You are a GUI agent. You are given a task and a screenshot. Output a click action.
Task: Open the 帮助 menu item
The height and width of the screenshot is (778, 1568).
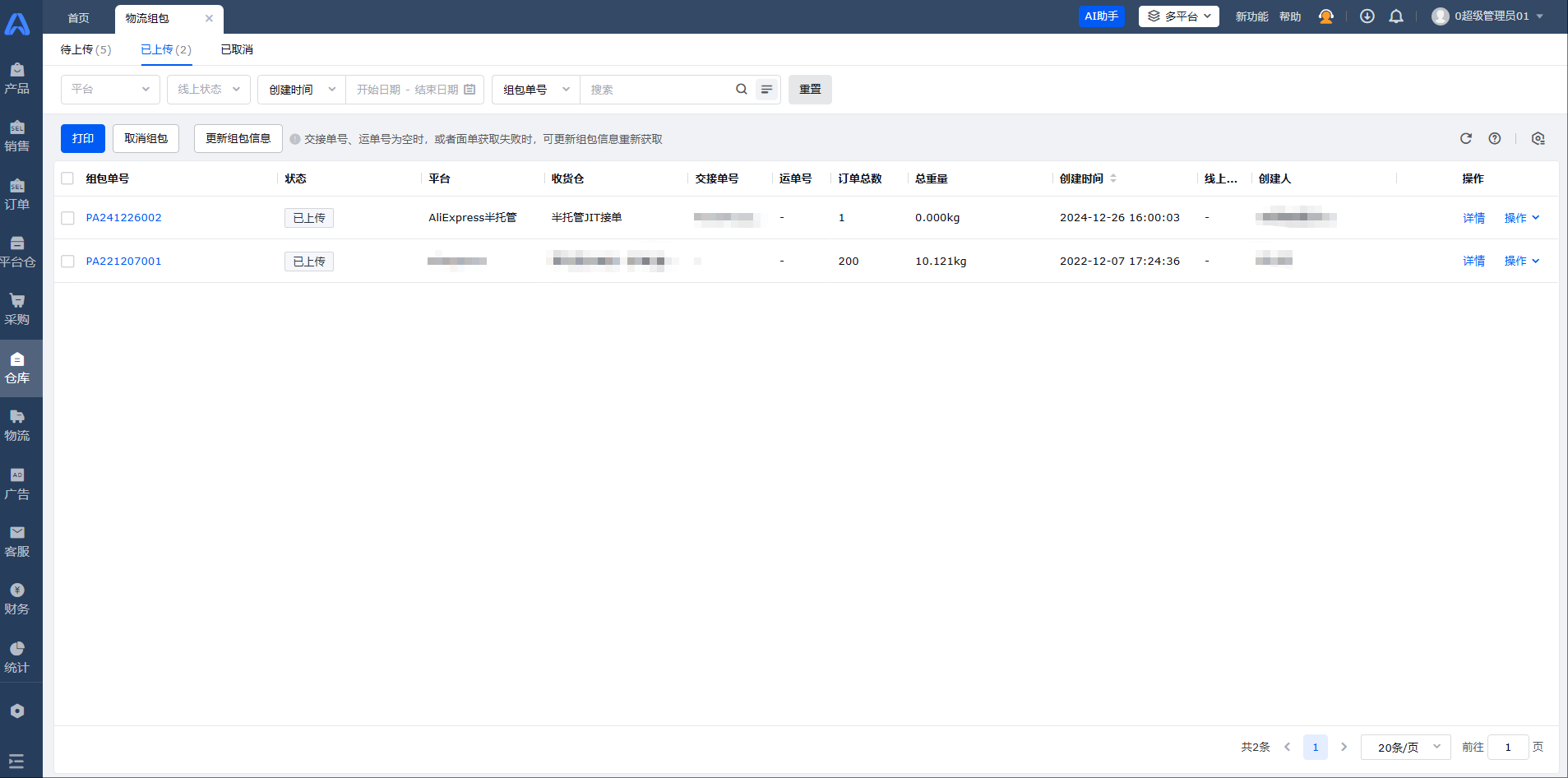point(1290,16)
